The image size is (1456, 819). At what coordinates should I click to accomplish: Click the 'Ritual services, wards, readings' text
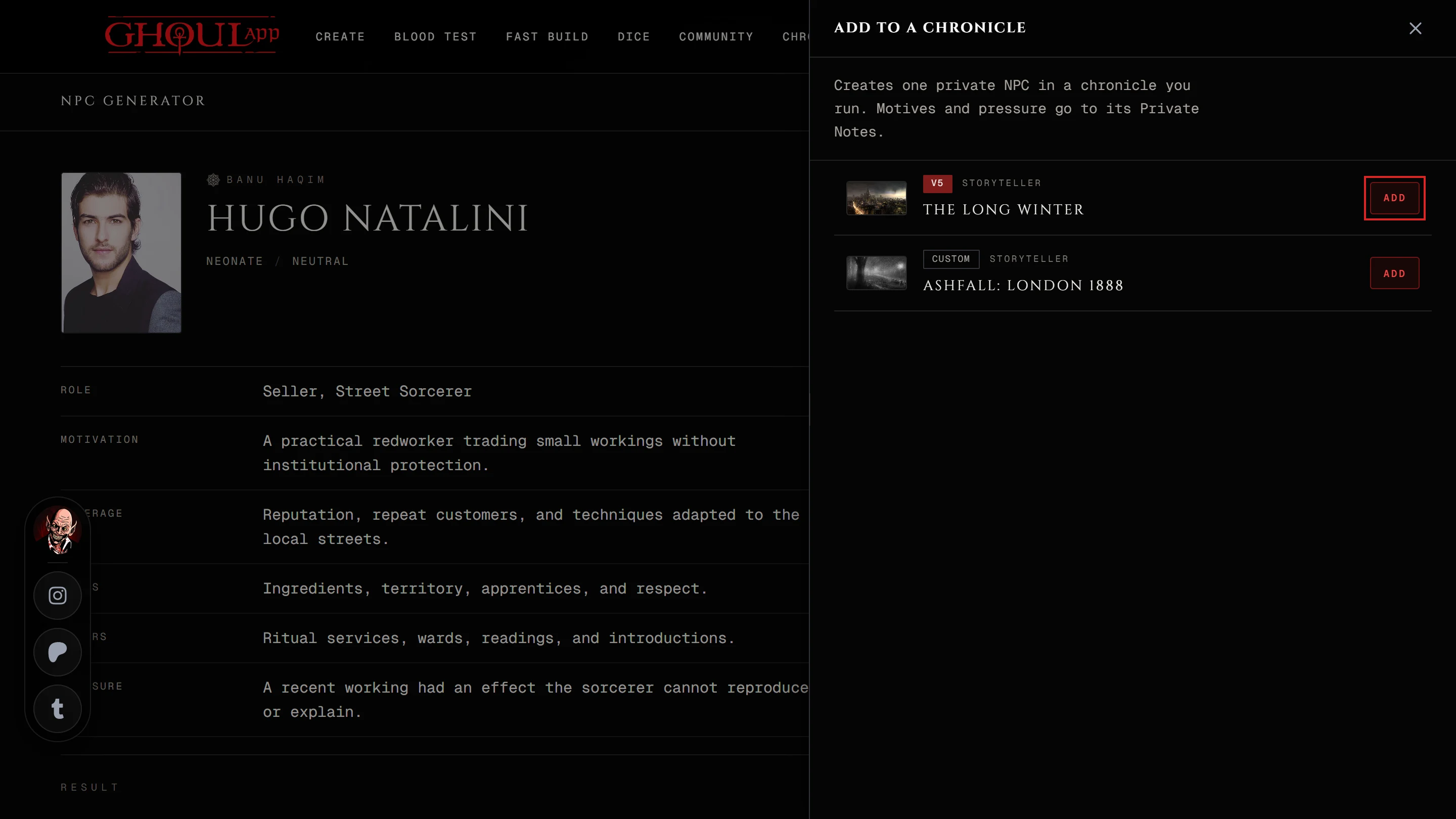498,639
